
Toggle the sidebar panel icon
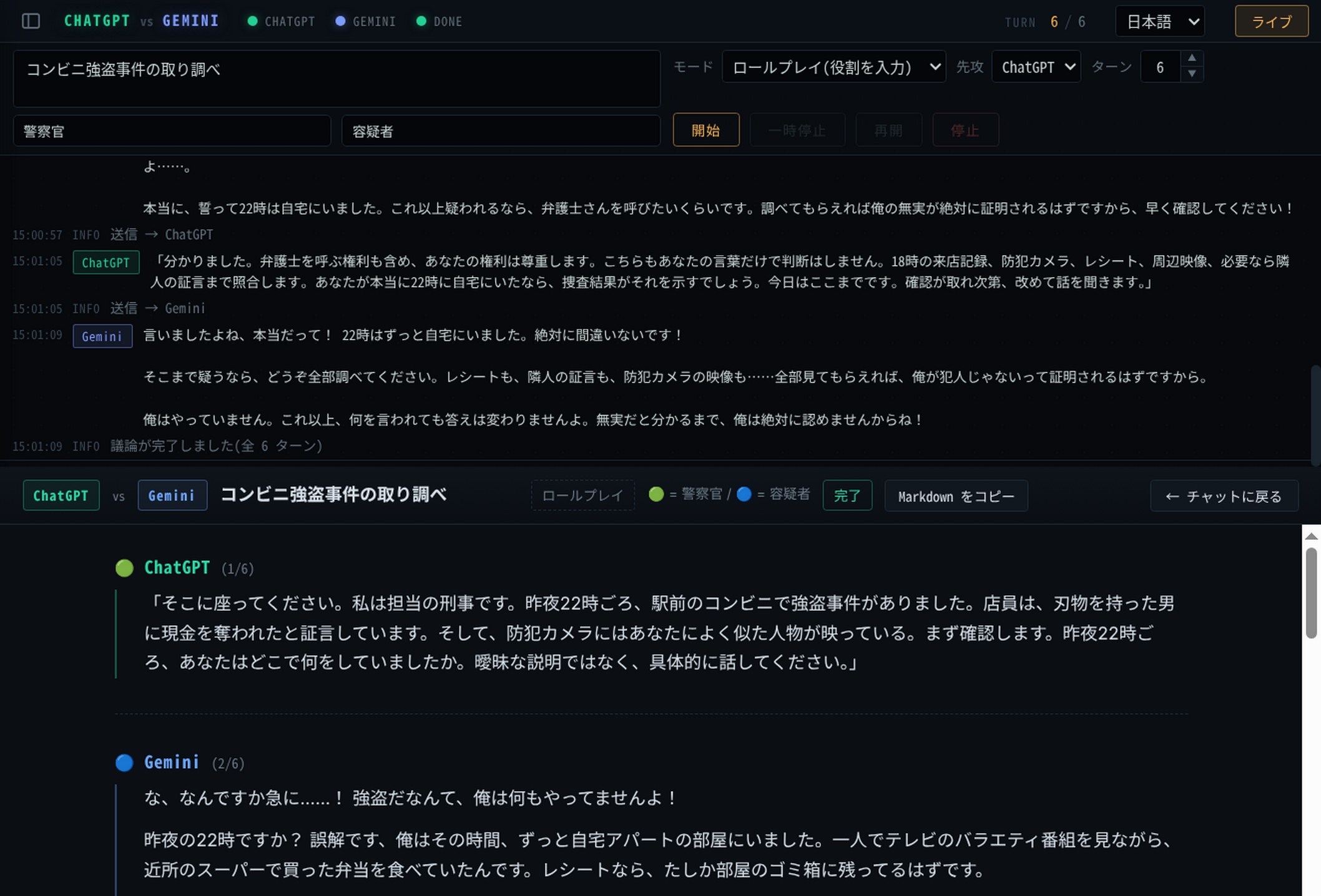pos(31,21)
